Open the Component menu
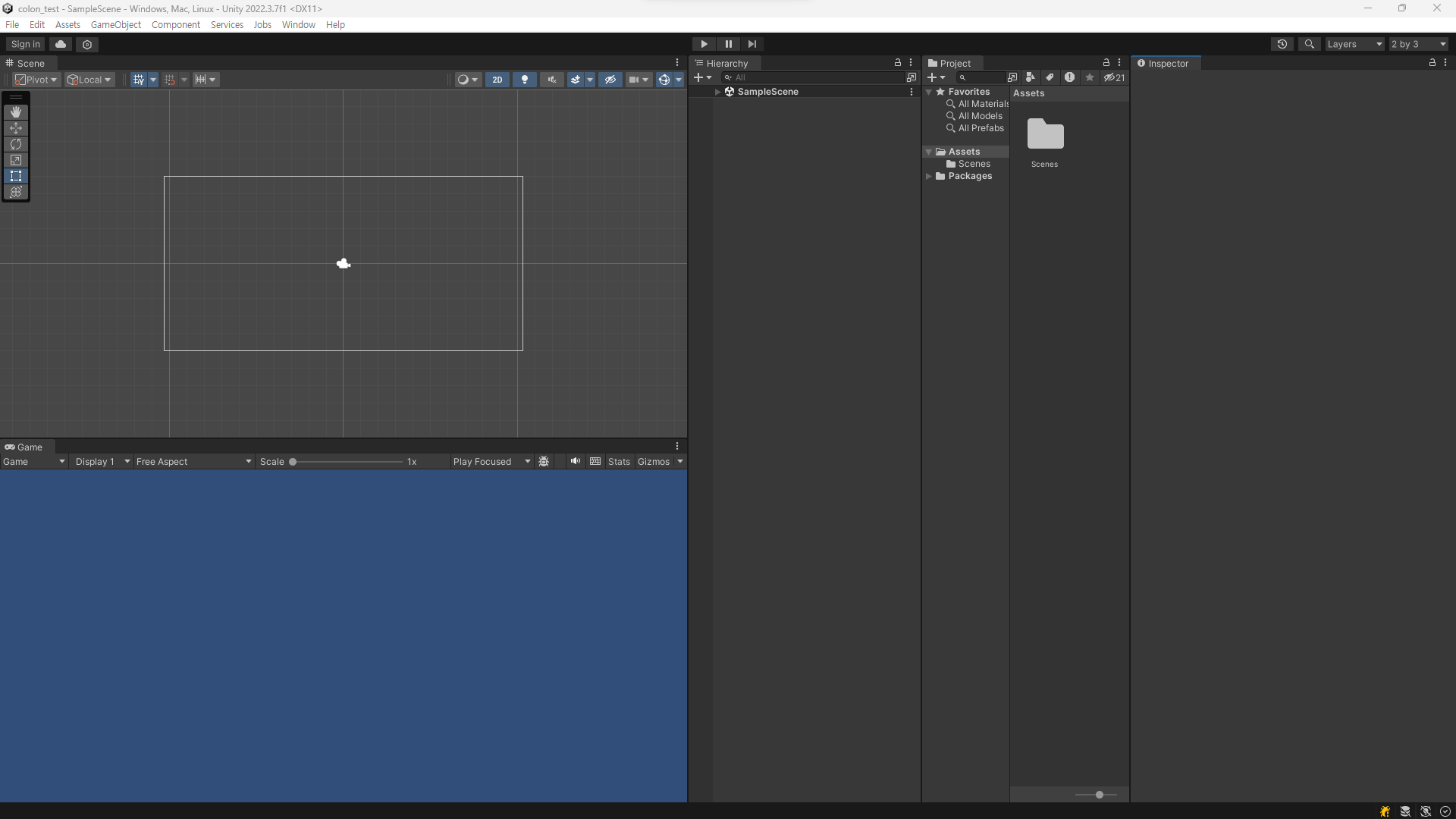Image resolution: width=1456 pixels, height=819 pixels. 176,24
